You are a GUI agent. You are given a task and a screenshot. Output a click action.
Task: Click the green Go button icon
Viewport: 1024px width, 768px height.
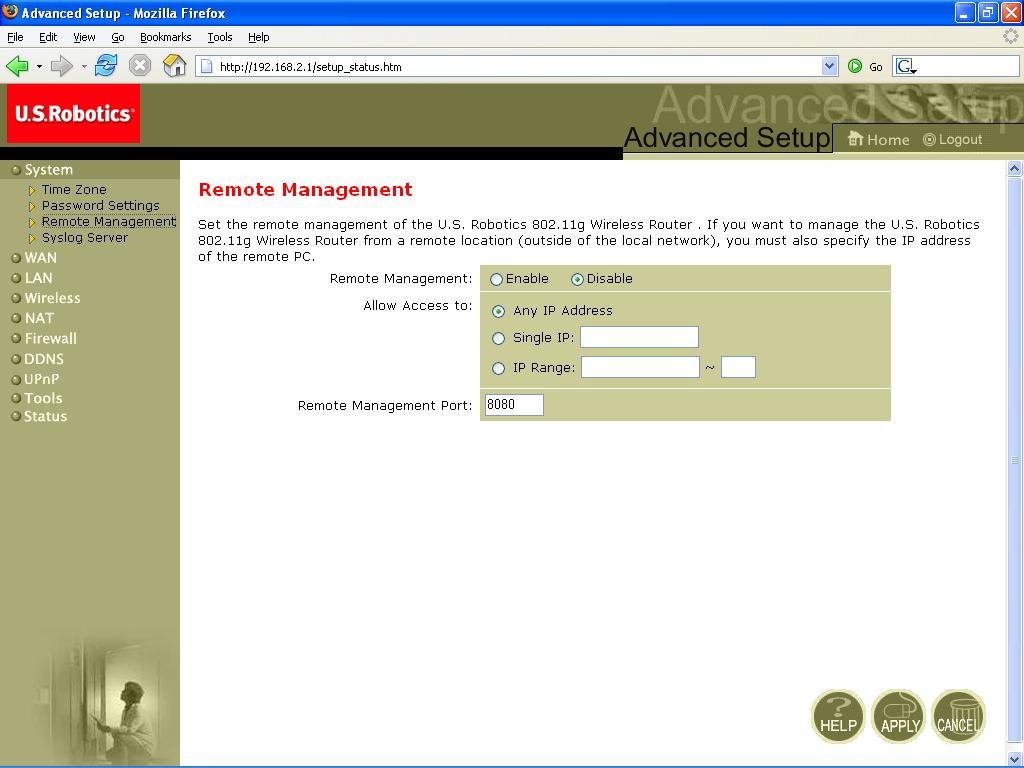click(855, 66)
